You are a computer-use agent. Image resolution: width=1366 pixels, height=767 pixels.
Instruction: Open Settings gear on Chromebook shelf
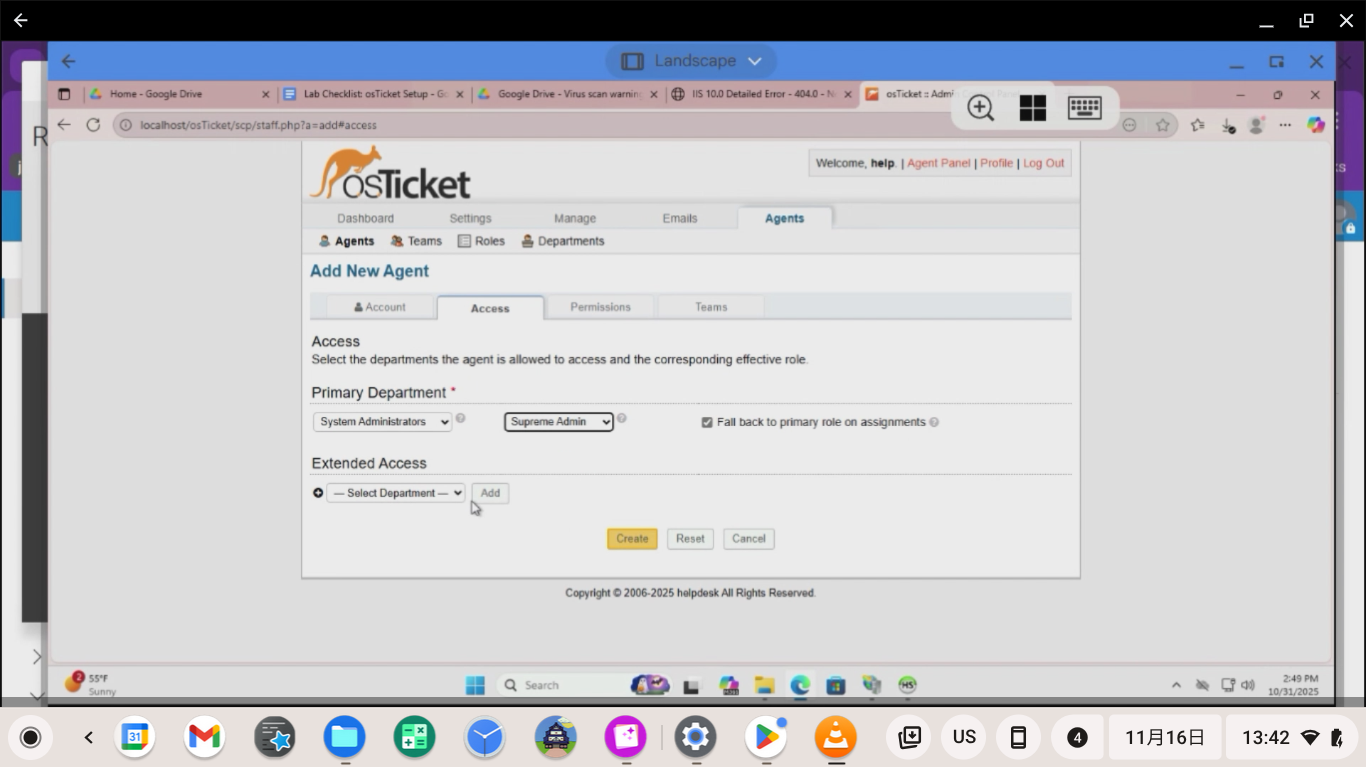(695, 738)
